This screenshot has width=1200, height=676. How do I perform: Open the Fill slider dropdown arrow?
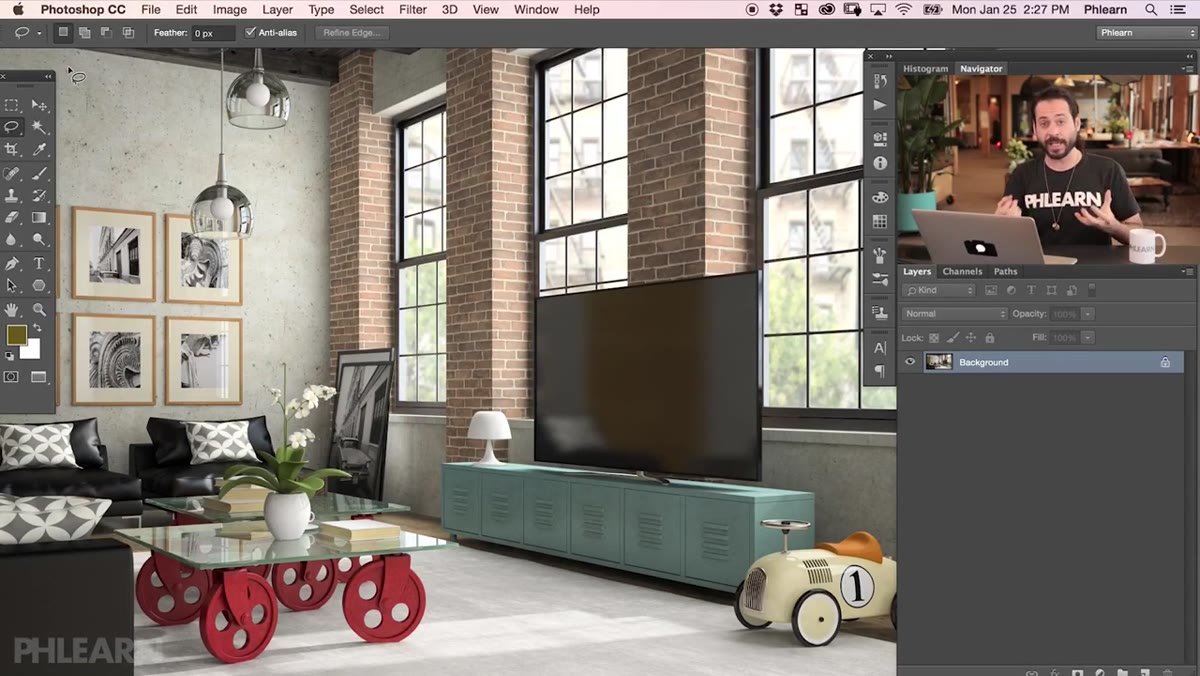tap(1088, 338)
